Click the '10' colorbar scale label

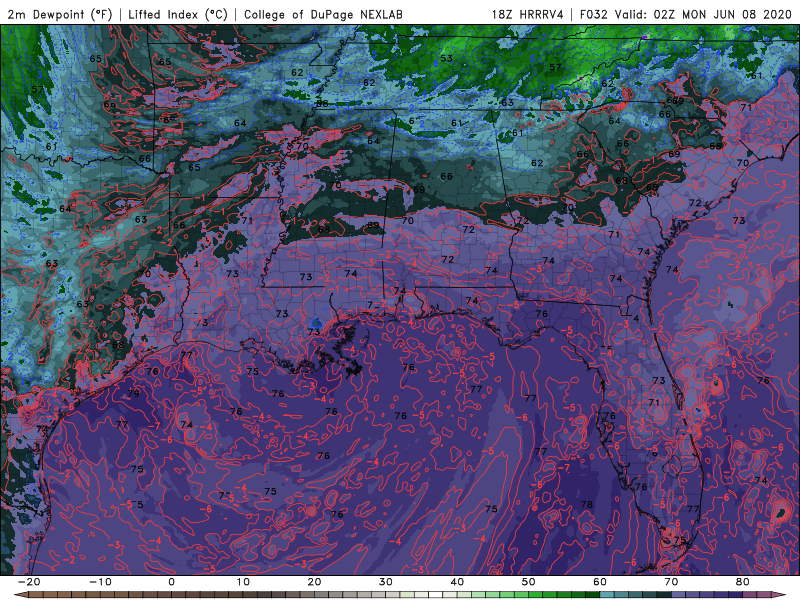click(243, 582)
